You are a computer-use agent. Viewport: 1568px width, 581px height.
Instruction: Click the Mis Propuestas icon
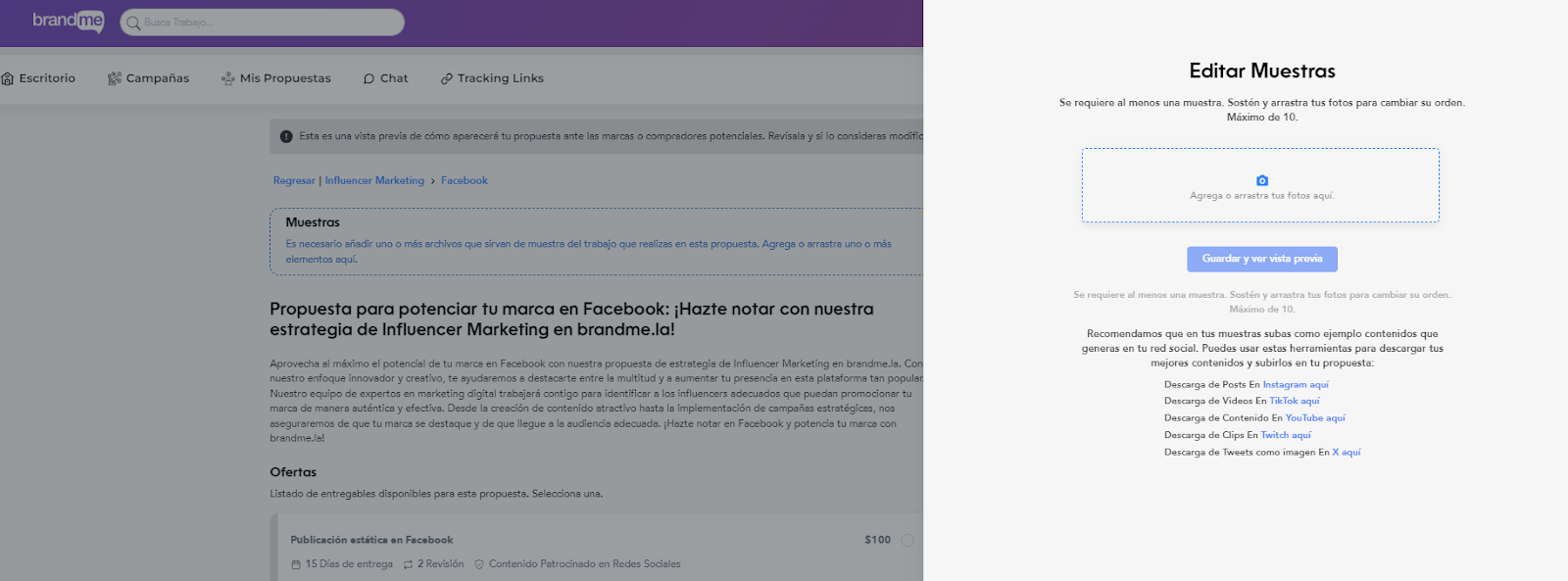pos(228,78)
